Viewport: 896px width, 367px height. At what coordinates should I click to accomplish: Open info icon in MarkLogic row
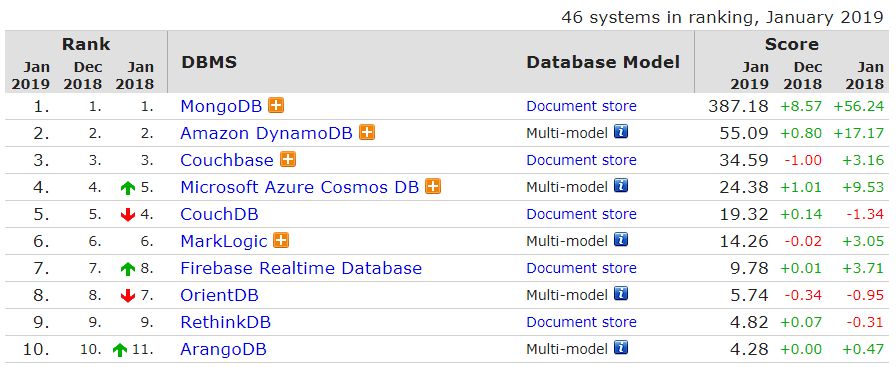(x=621, y=240)
